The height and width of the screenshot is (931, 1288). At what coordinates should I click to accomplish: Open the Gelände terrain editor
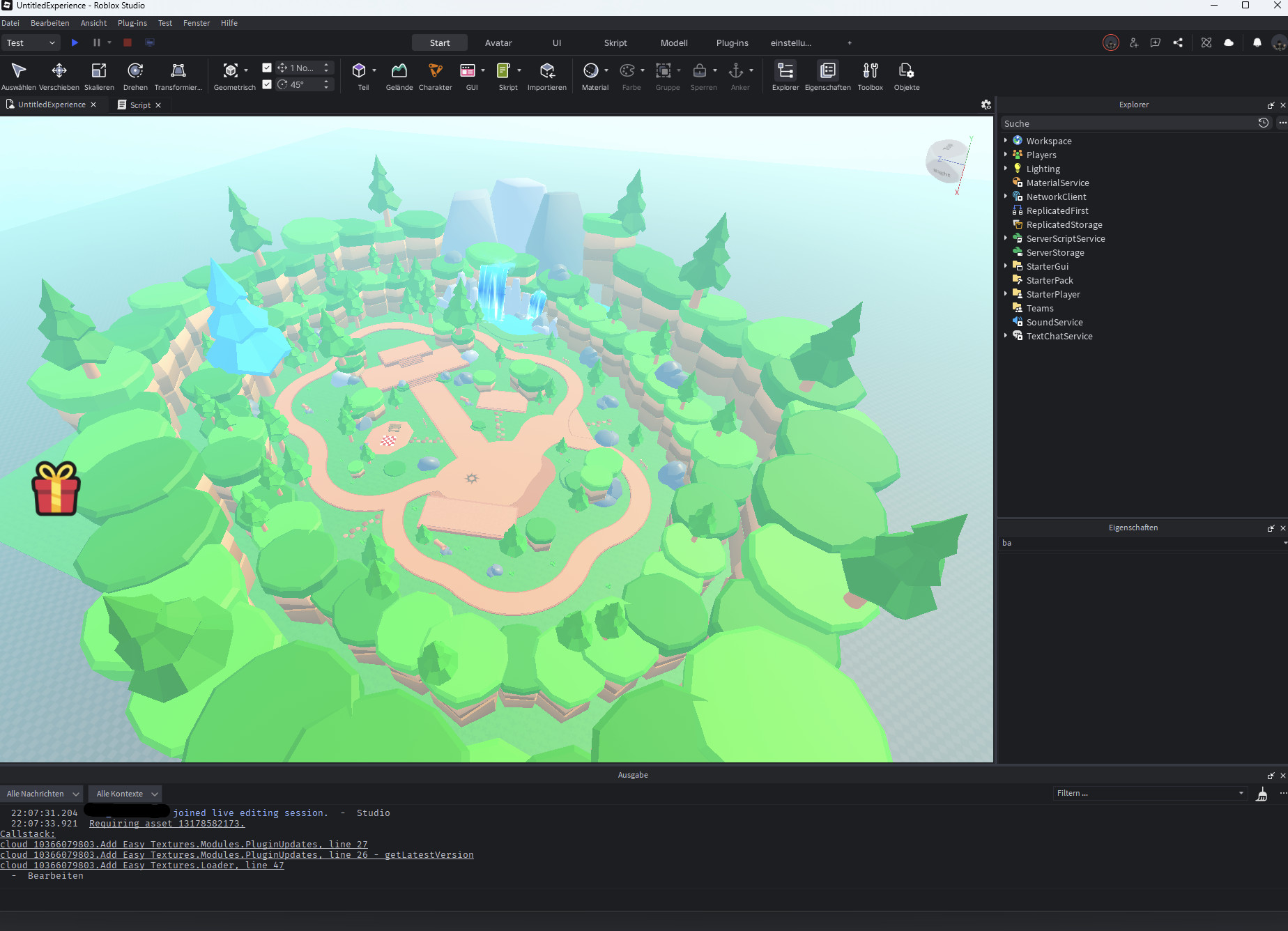(399, 75)
